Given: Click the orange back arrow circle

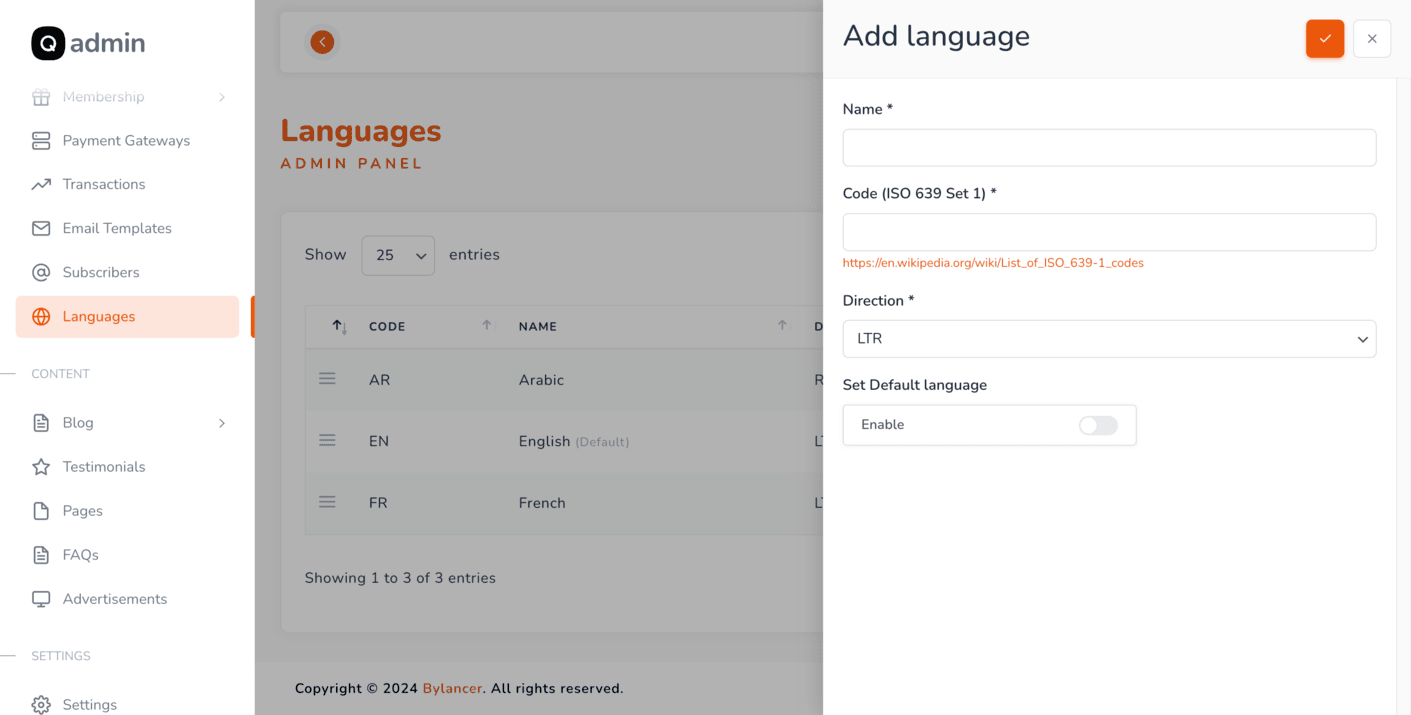Looking at the screenshot, I should [322, 42].
